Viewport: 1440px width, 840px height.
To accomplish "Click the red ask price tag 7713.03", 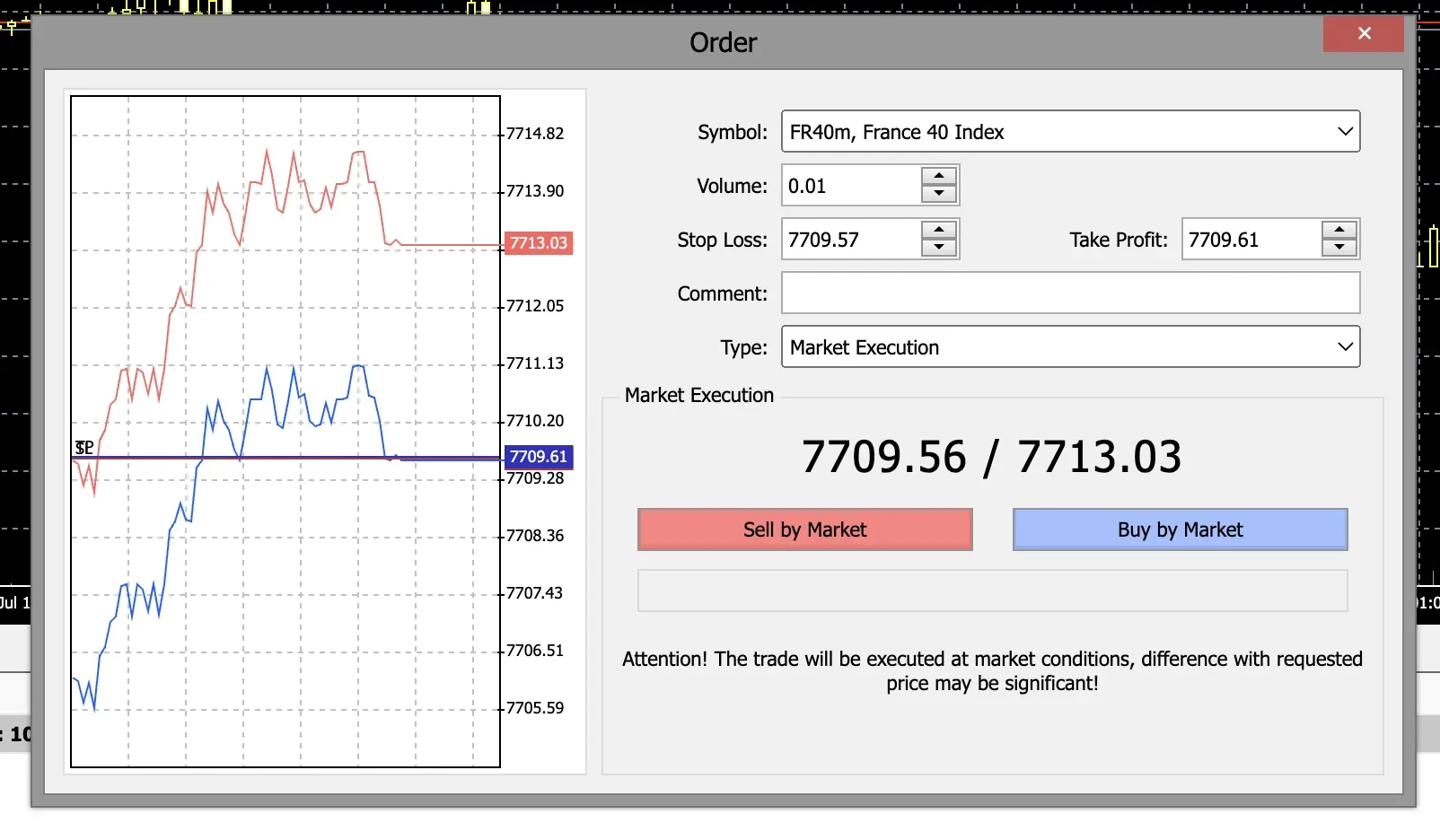I will click(x=539, y=243).
